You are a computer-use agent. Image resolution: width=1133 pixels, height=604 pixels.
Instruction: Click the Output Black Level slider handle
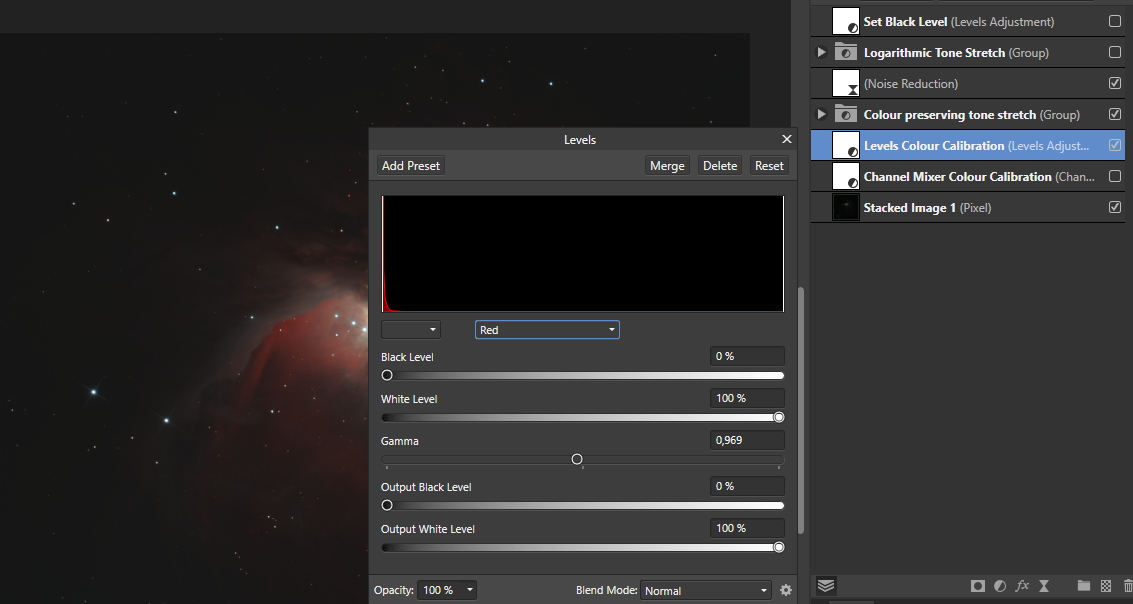387,505
